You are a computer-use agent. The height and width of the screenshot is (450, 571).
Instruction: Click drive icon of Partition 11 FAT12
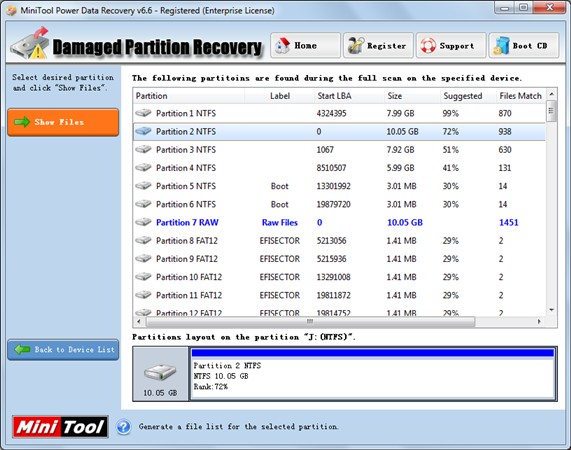click(143, 295)
